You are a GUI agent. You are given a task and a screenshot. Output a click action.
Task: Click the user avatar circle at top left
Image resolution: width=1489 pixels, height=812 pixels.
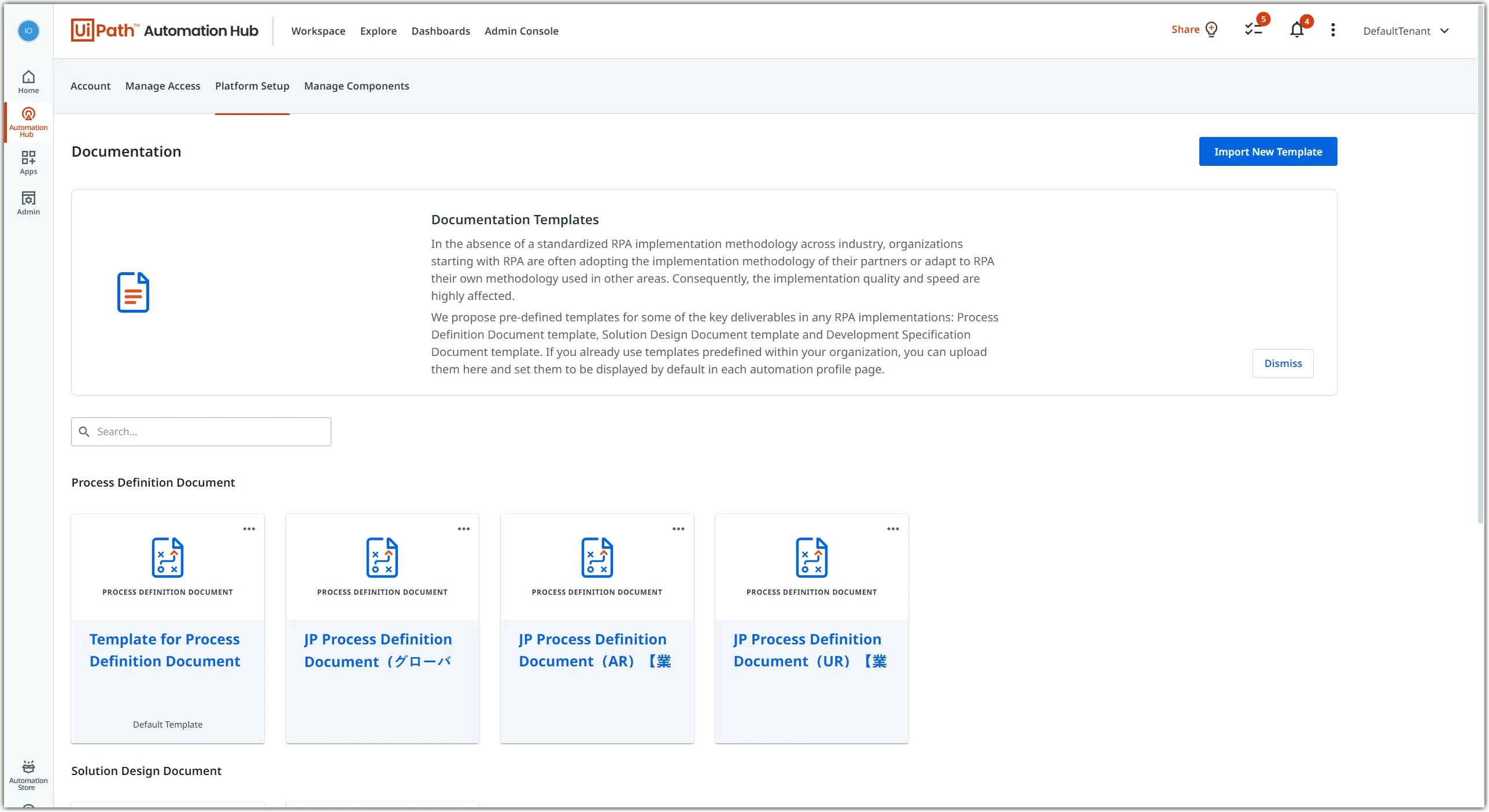tap(28, 31)
